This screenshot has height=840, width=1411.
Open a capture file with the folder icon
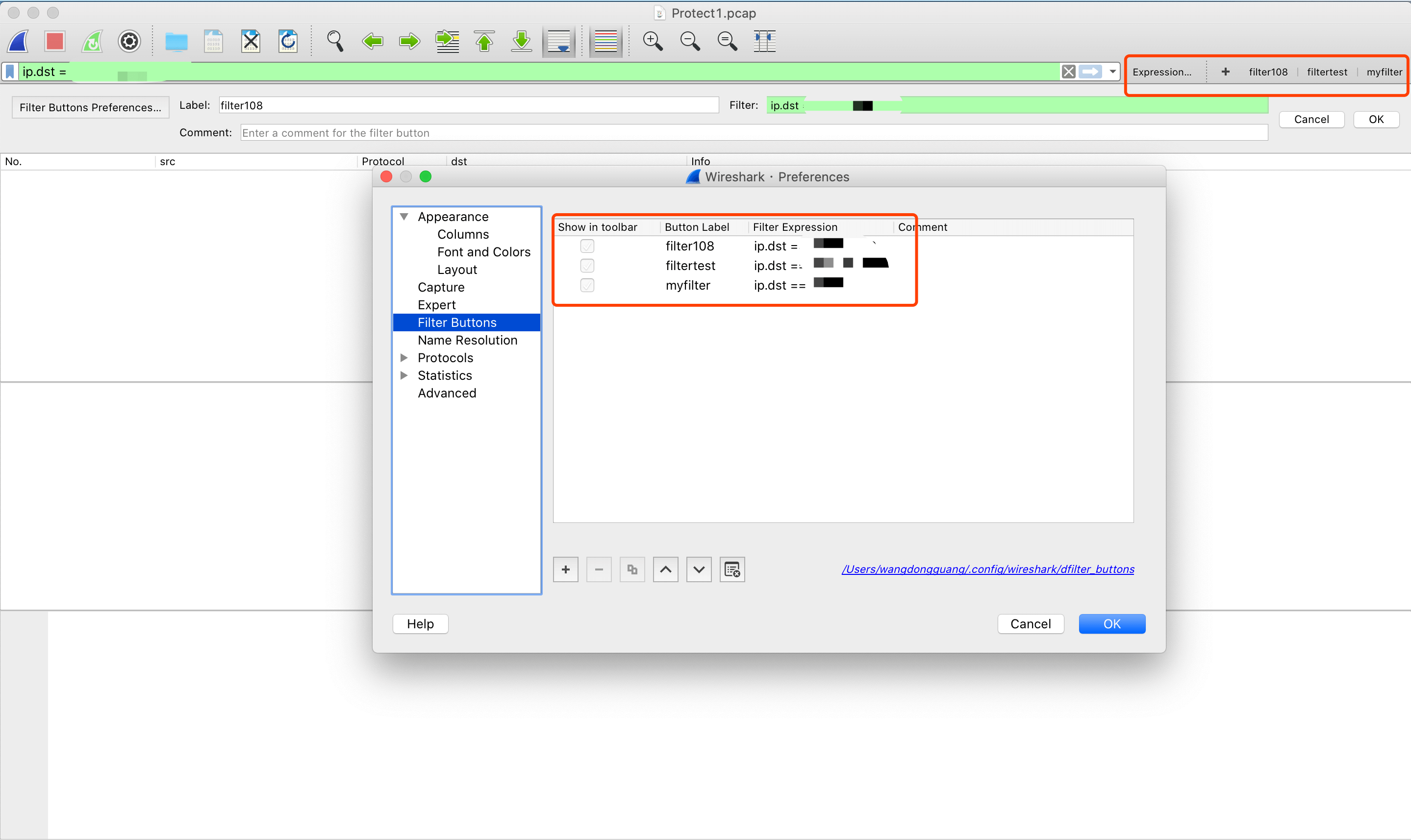pos(176,41)
